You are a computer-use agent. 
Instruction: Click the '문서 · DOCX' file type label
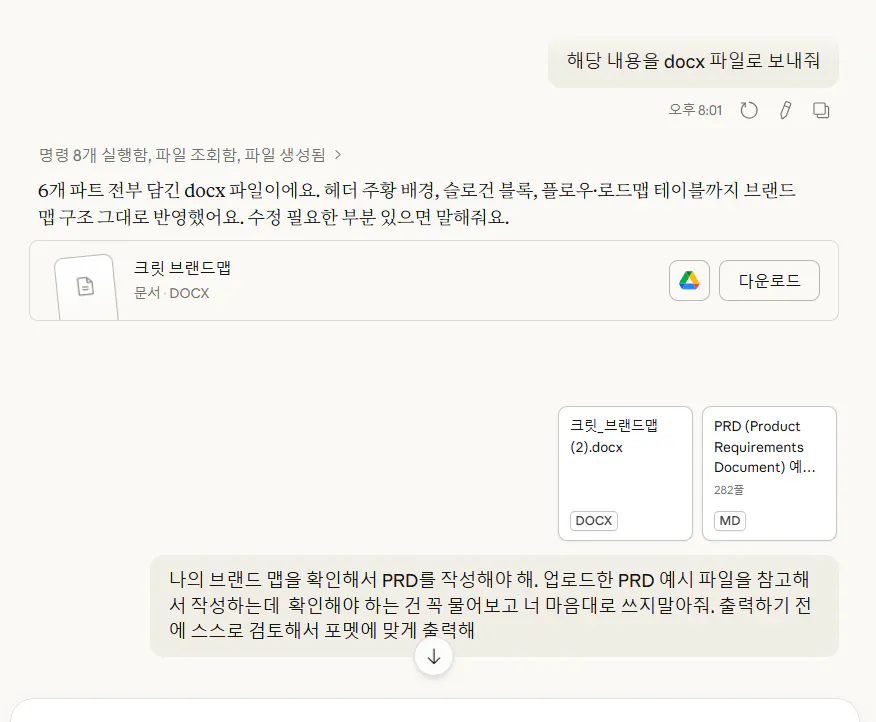click(x=172, y=293)
